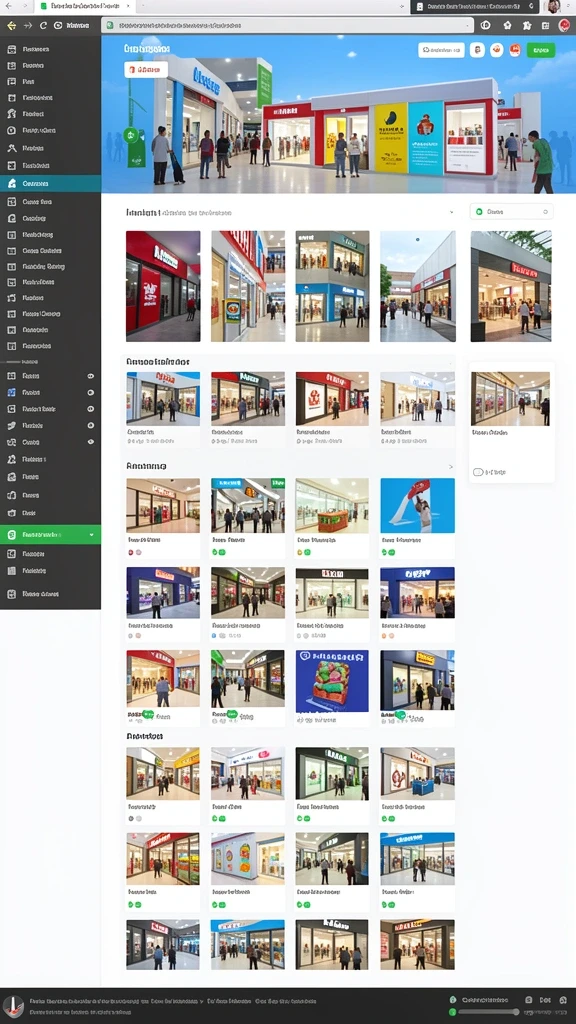Viewport: 576px width, 1024px height.
Task: Open the extensions puzzle icon in browser toolbar
Action: pyautogui.click(x=527, y=25)
